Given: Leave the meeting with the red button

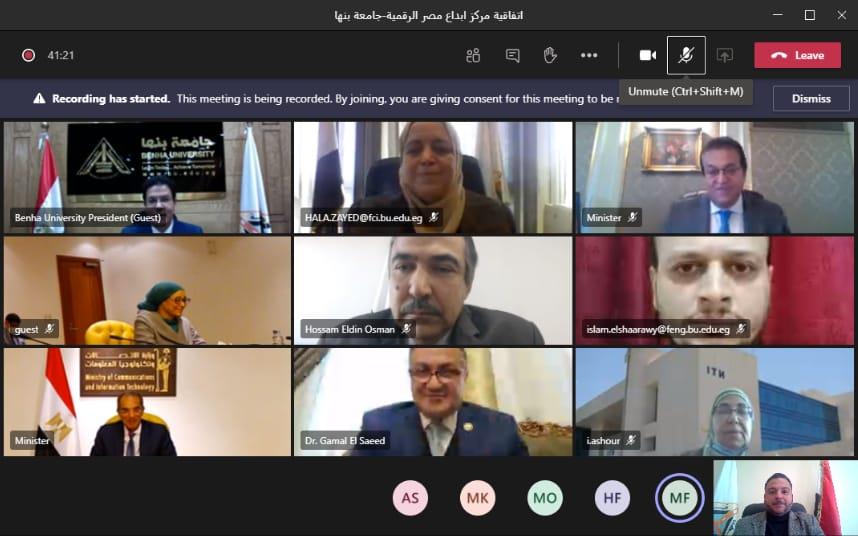Looking at the screenshot, I should click(x=797, y=55).
